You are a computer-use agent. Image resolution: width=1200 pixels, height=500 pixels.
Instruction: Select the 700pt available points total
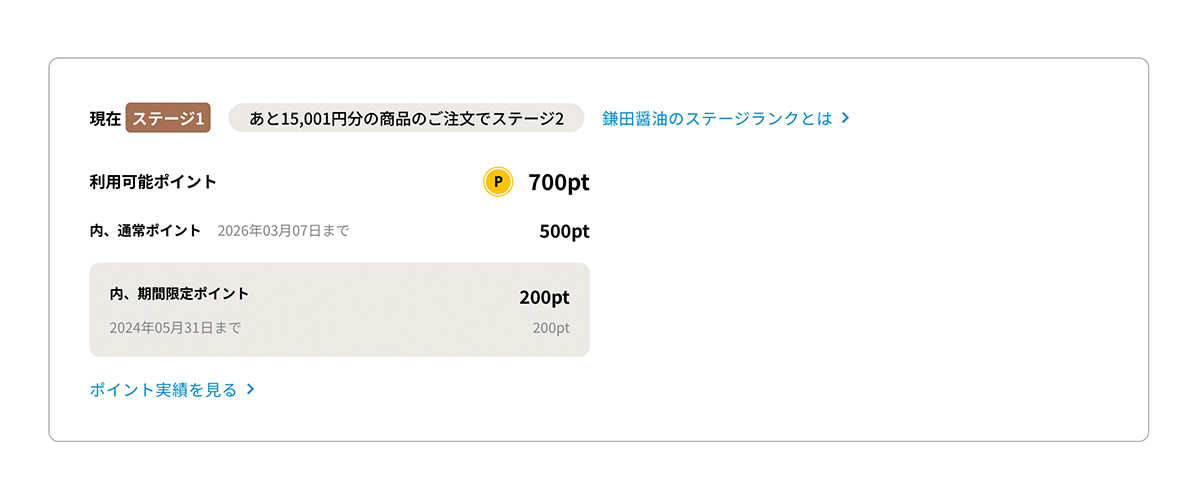(x=559, y=182)
